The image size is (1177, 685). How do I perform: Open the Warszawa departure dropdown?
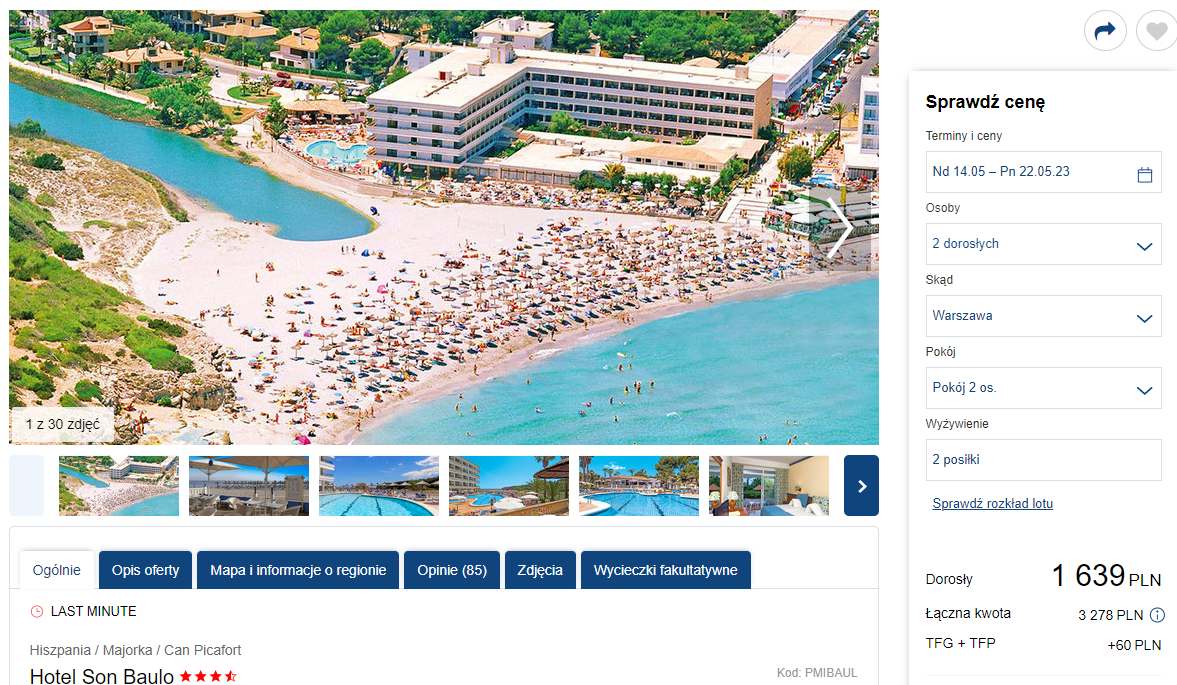pyautogui.click(x=1043, y=316)
